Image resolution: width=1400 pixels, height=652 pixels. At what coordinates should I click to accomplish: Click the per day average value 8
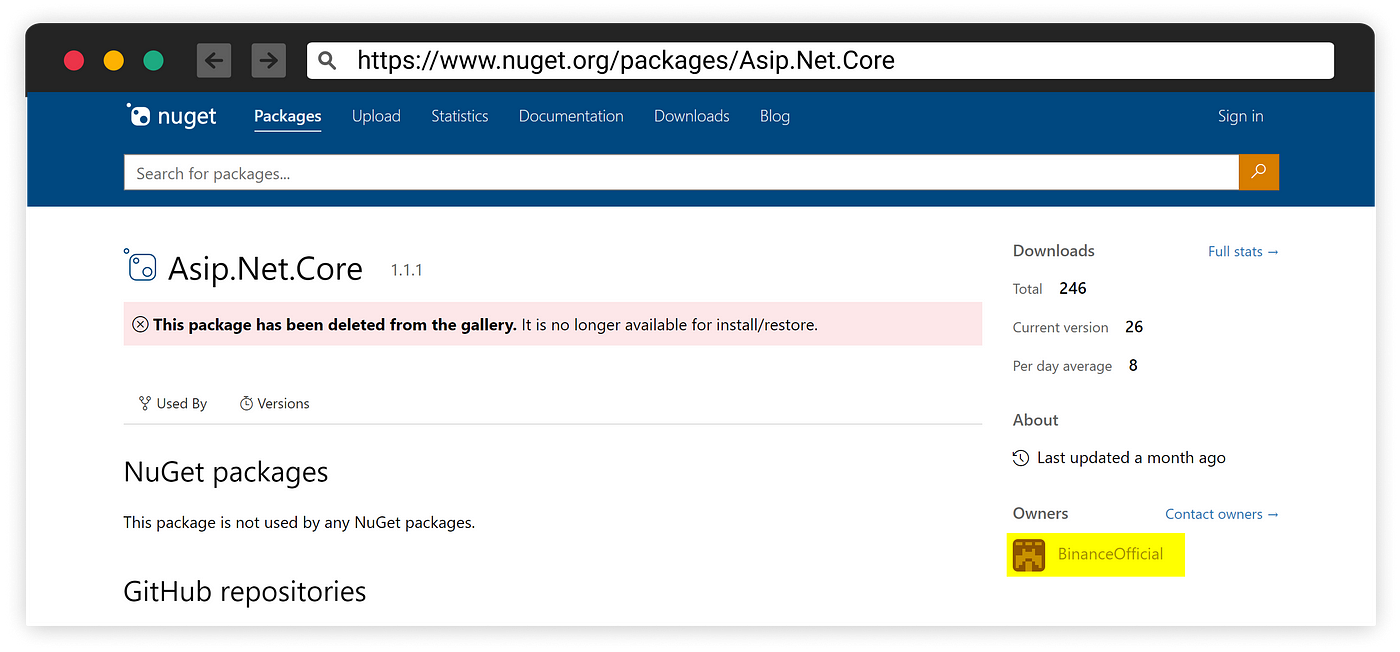click(1133, 365)
